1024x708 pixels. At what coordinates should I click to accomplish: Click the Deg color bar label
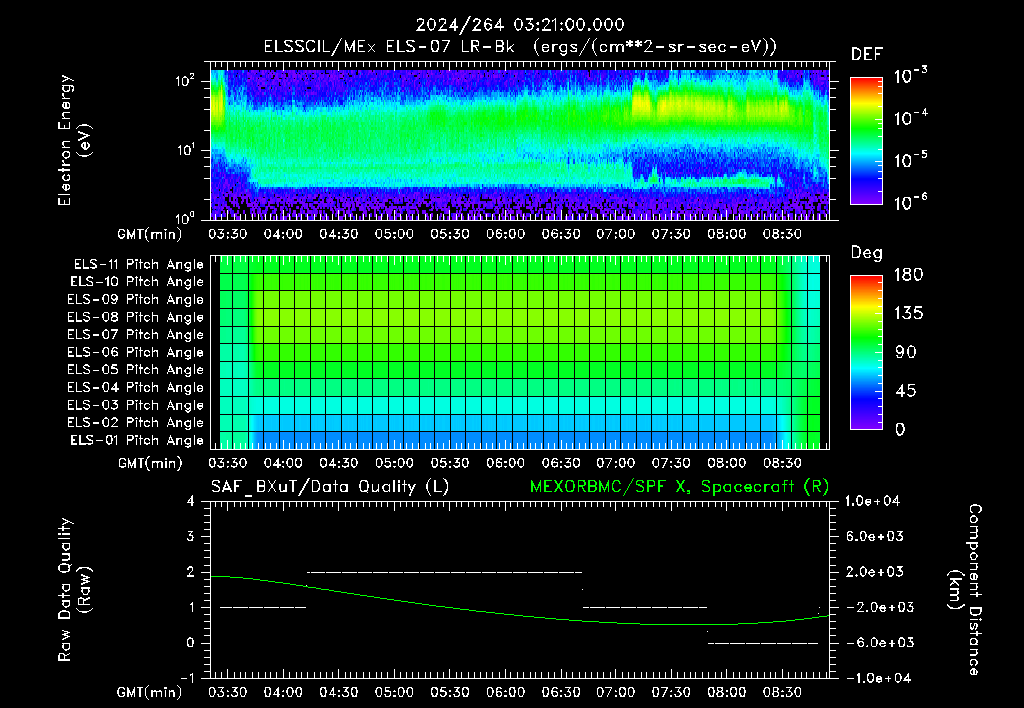pos(866,253)
